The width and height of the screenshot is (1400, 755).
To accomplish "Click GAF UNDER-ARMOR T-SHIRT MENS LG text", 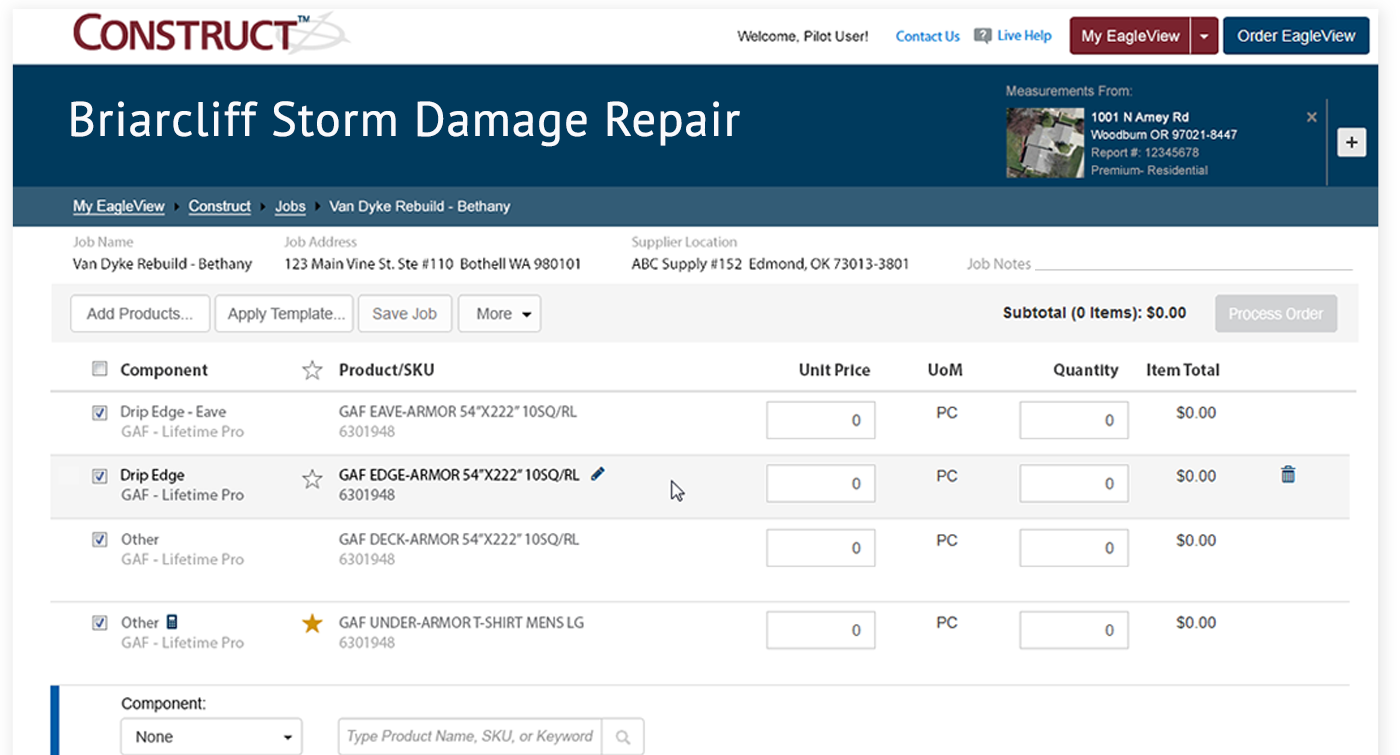I will click(x=461, y=622).
